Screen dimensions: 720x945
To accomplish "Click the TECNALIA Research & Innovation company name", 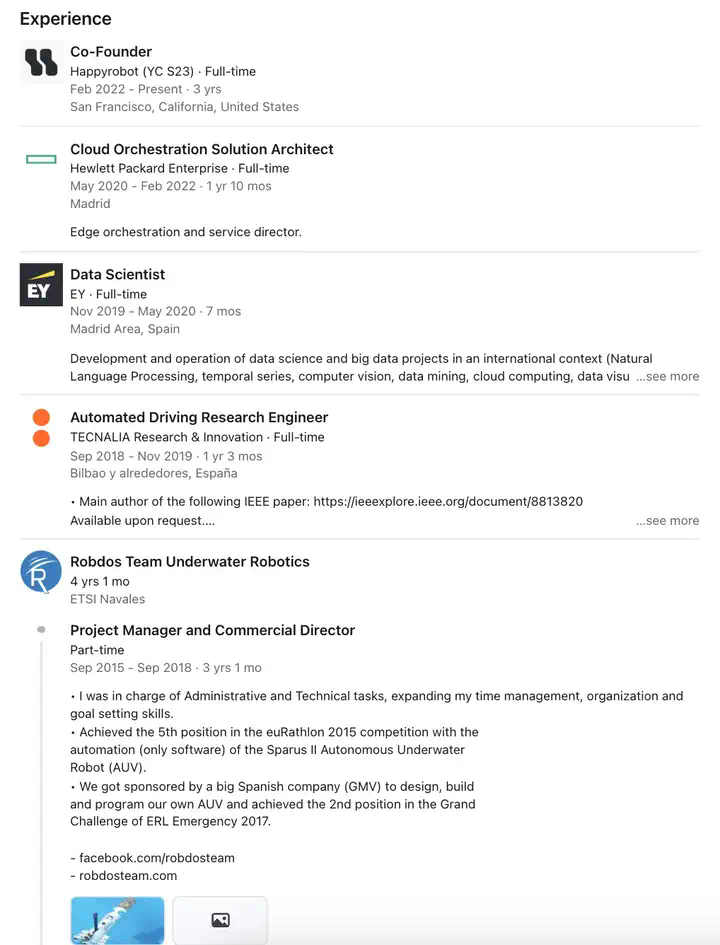I will pos(166,437).
